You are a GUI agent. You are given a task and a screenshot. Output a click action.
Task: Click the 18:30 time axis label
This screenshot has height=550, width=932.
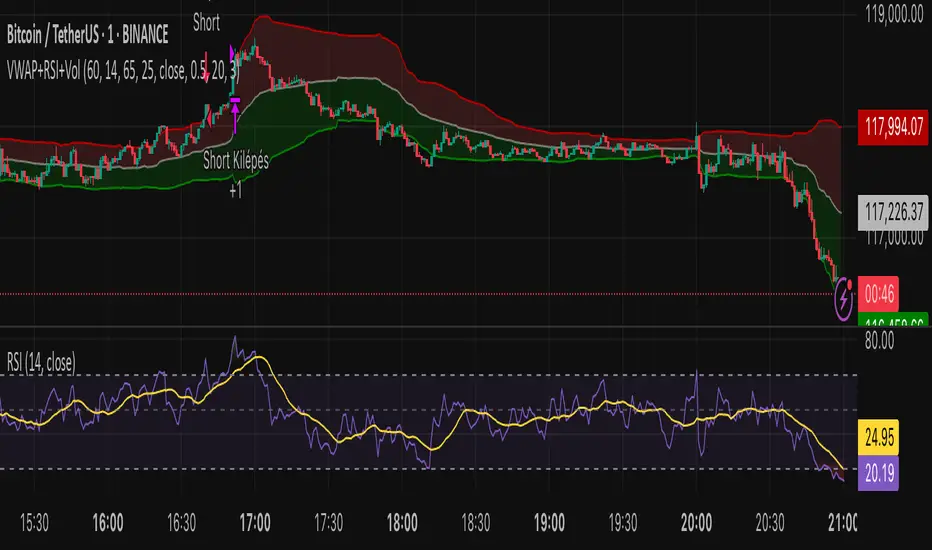[476, 523]
